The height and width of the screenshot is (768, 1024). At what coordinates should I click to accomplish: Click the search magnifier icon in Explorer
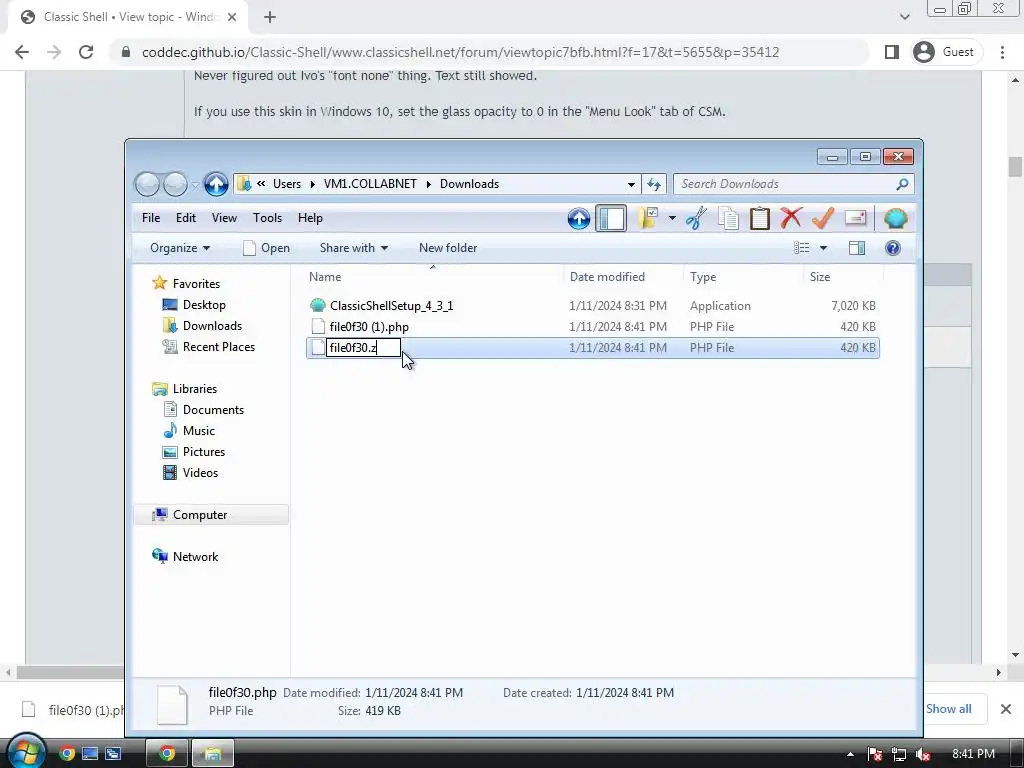pos(902,184)
